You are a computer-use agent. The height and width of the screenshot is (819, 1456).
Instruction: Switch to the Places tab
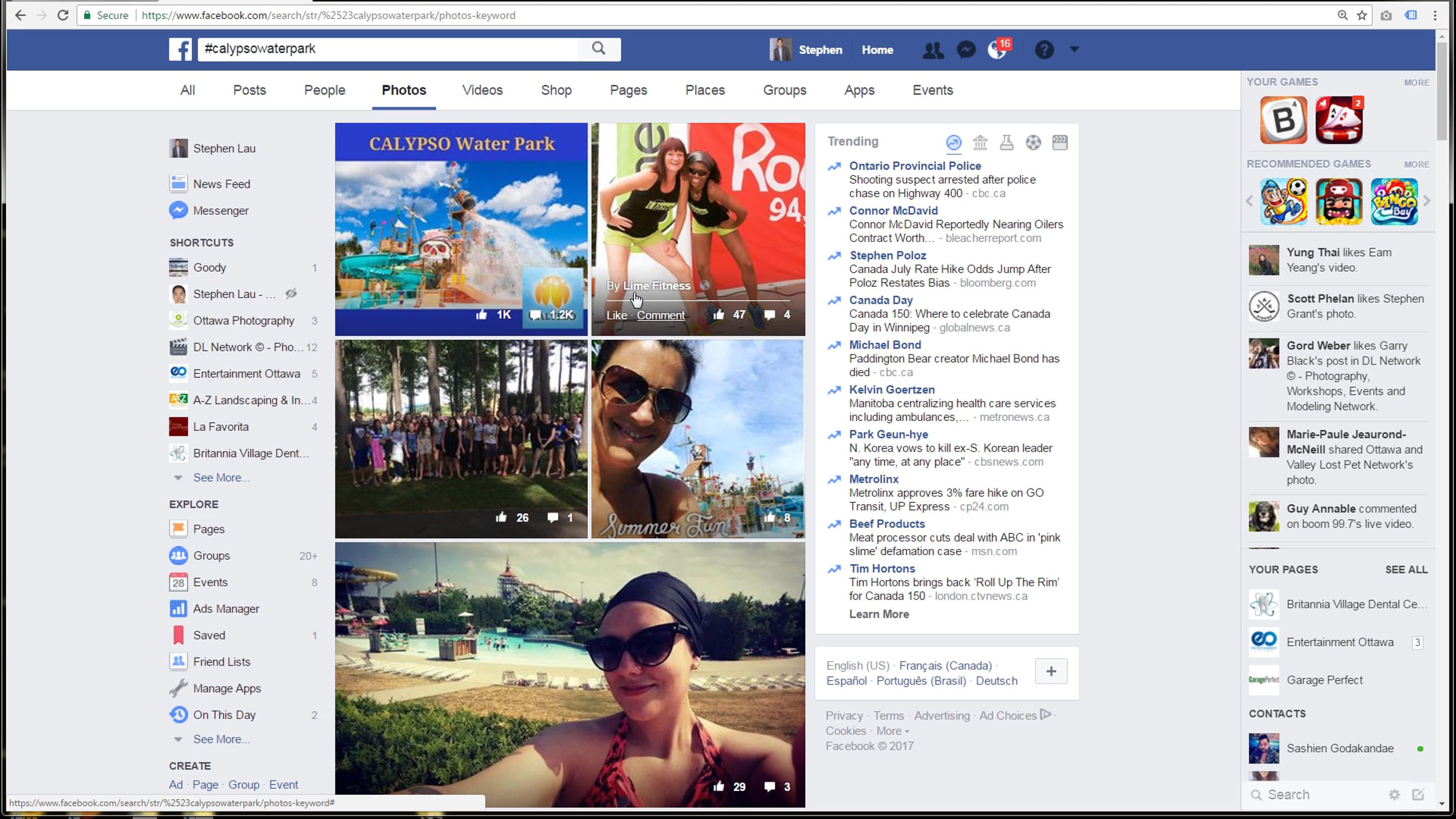click(705, 90)
